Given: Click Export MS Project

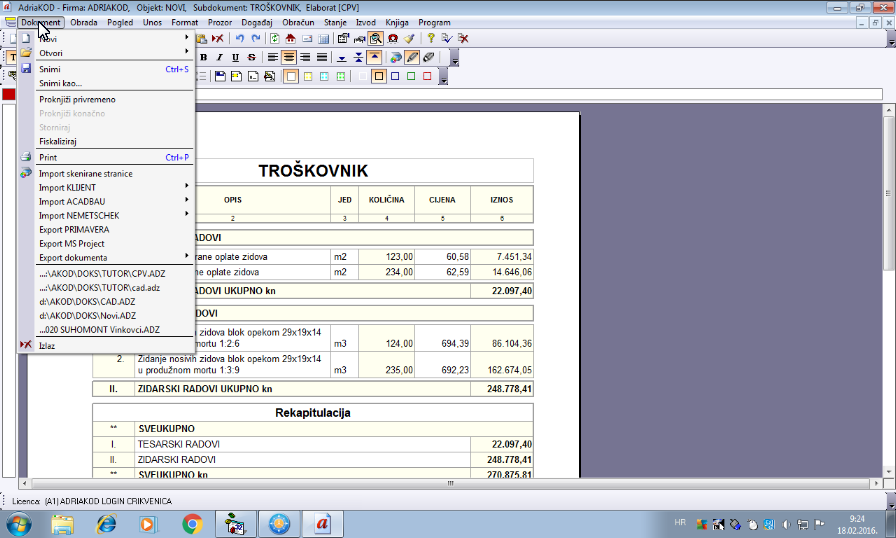Looking at the screenshot, I should coord(107,243).
